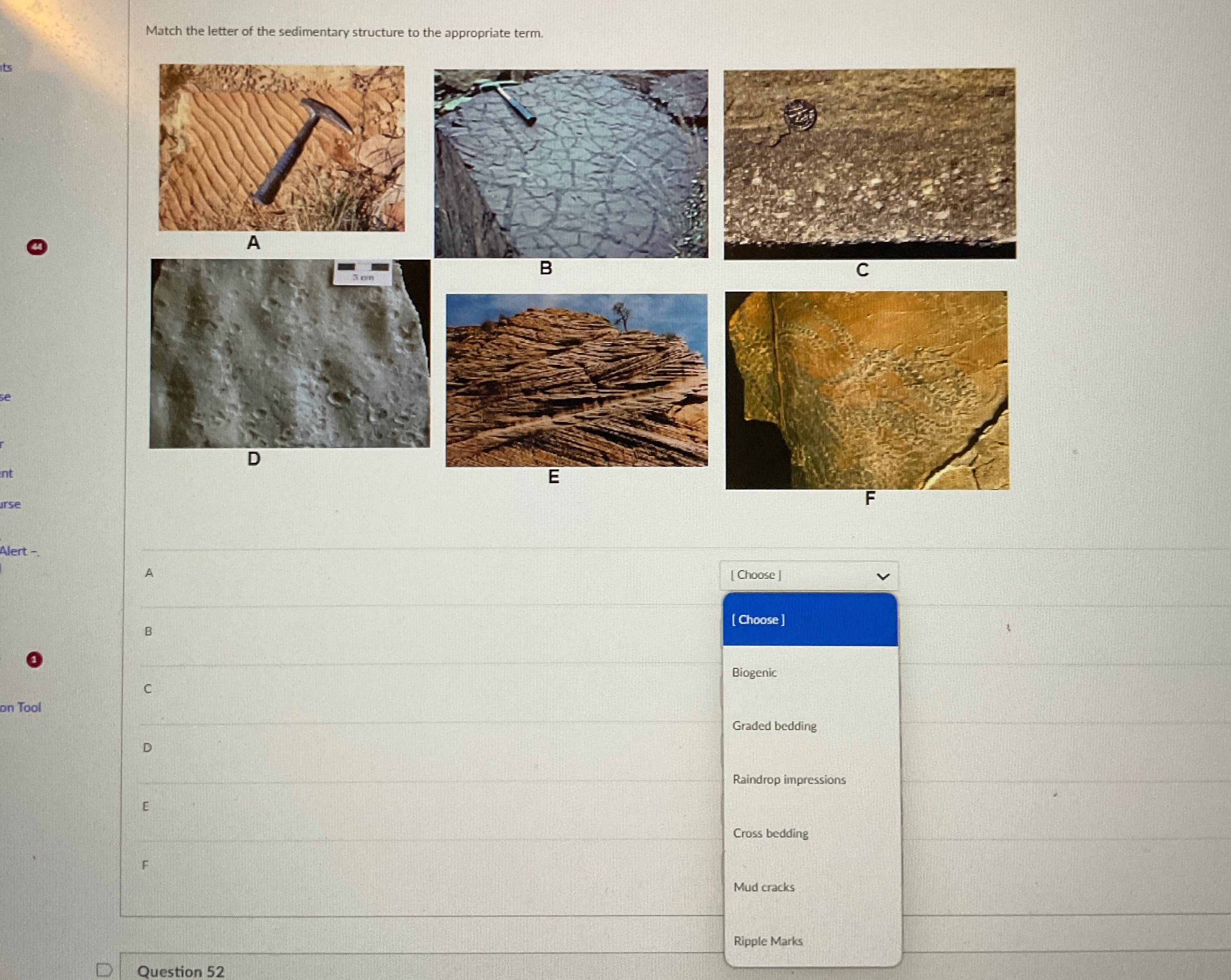The height and width of the screenshot is (980, 1231).
Task: Select Cross bedding option
Action: click(770, 833)
